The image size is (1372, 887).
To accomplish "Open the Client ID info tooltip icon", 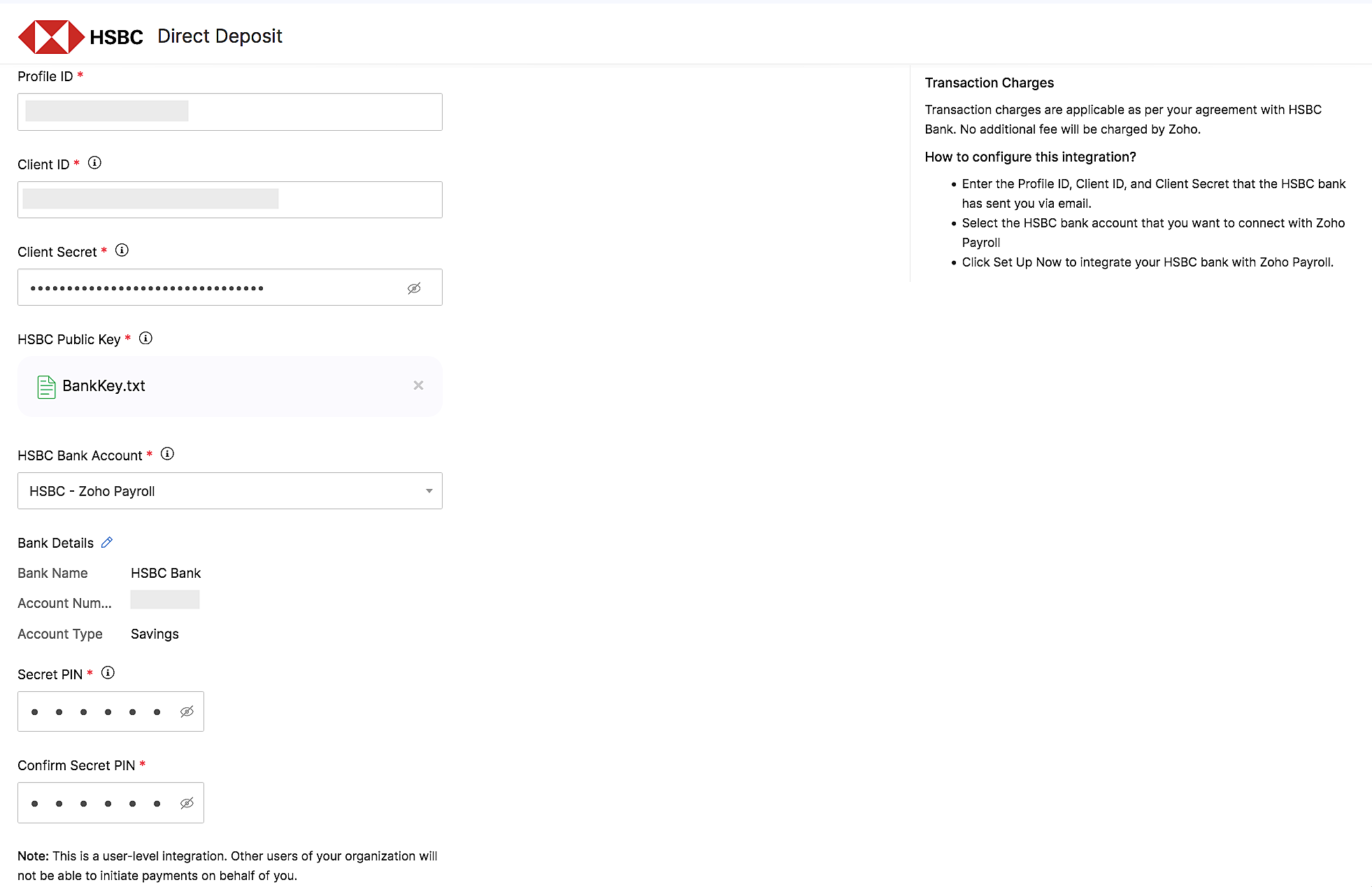I will [x=95, y=162].
